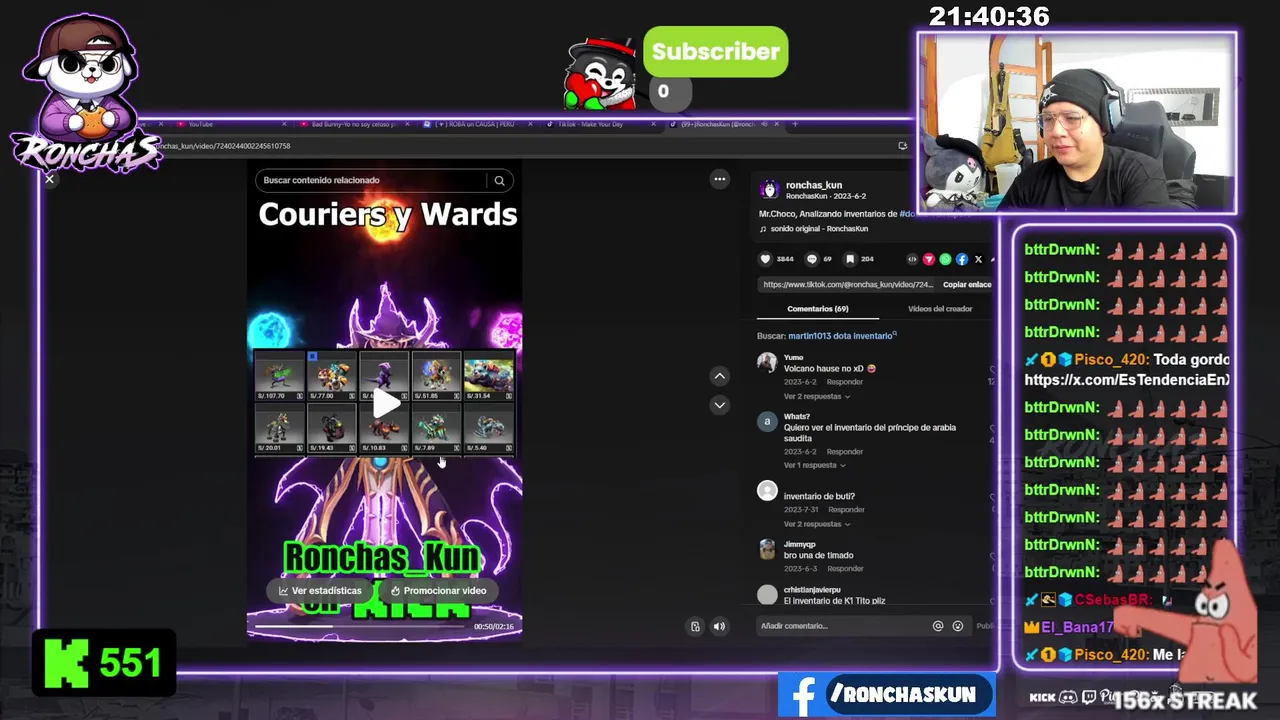Viewport: 1280px width, 720px height.
Task: Expand 'Ver 2 respuestas' under Yumo comment
Action: (x=817, y=397)
